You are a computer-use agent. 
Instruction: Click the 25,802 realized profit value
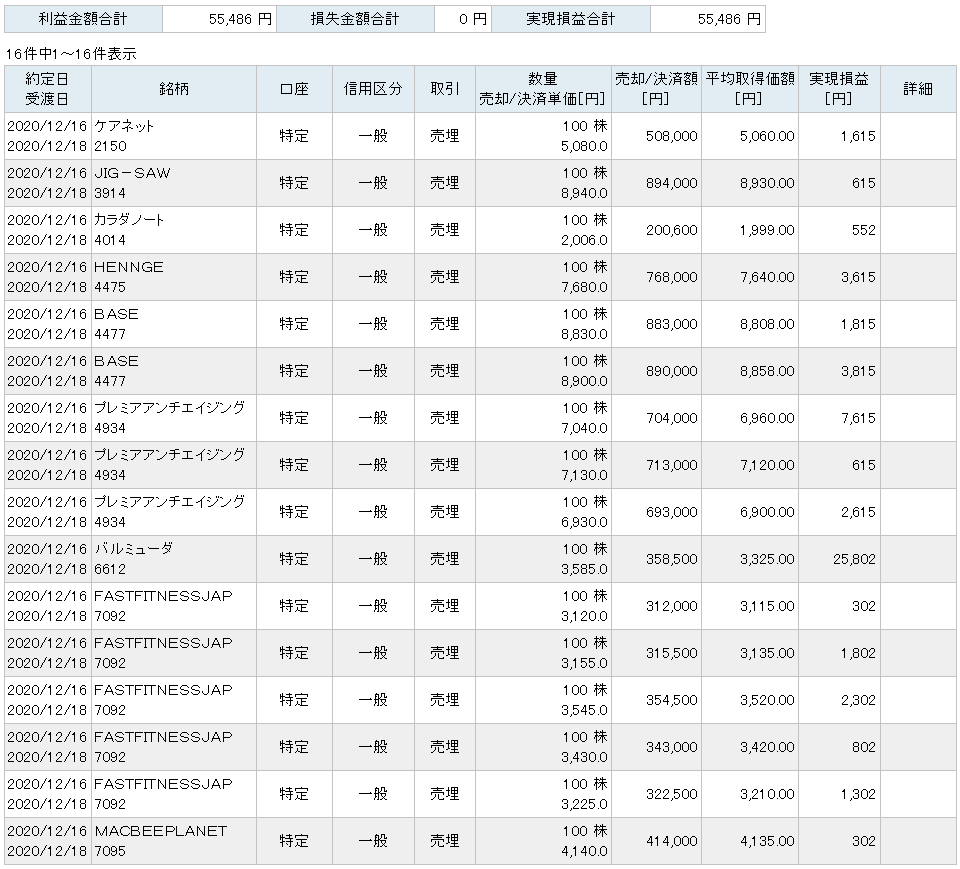(854, 559)
